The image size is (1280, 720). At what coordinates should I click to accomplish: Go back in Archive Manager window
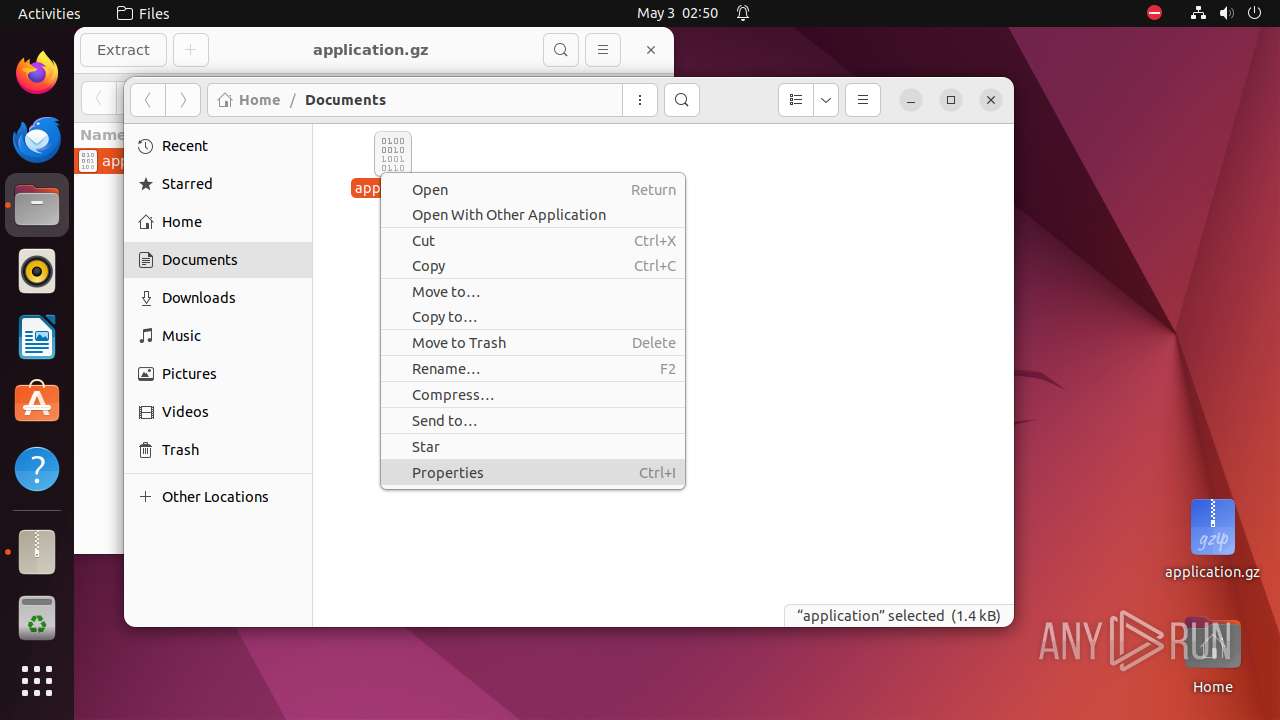pyautogui.click(x=98, y=98)
